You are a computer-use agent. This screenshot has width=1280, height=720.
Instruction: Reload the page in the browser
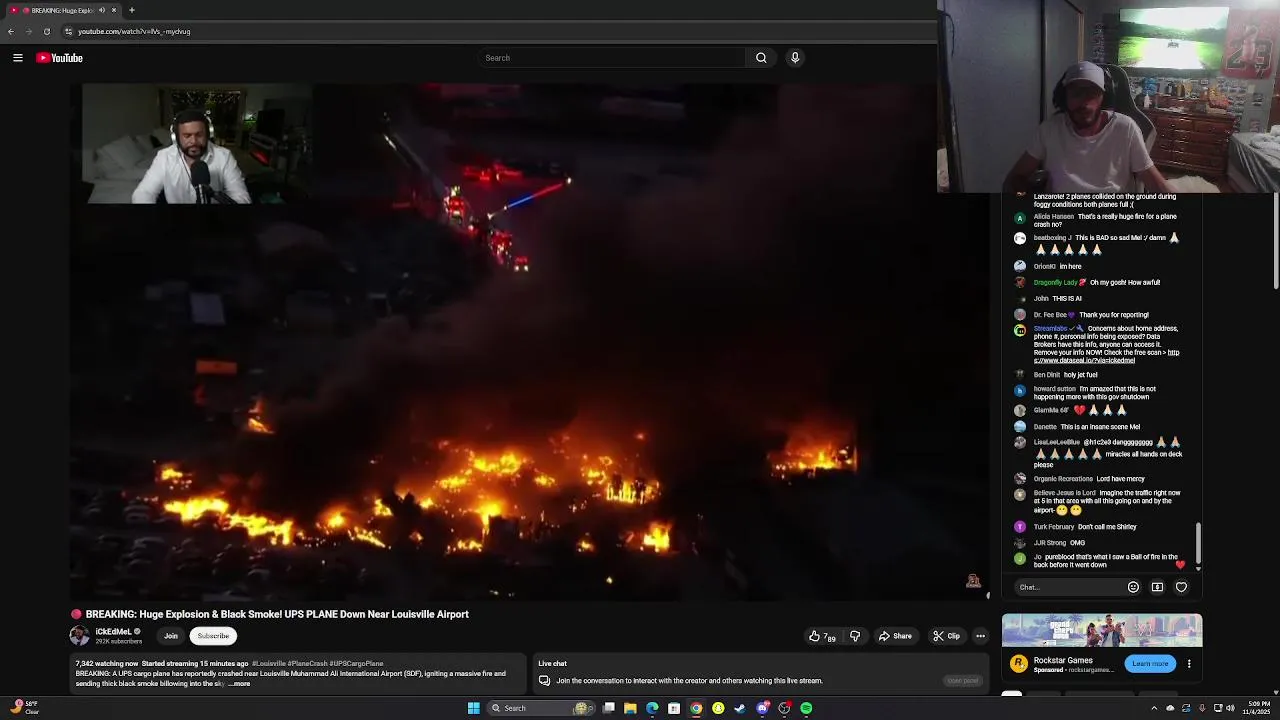[47, 31]
